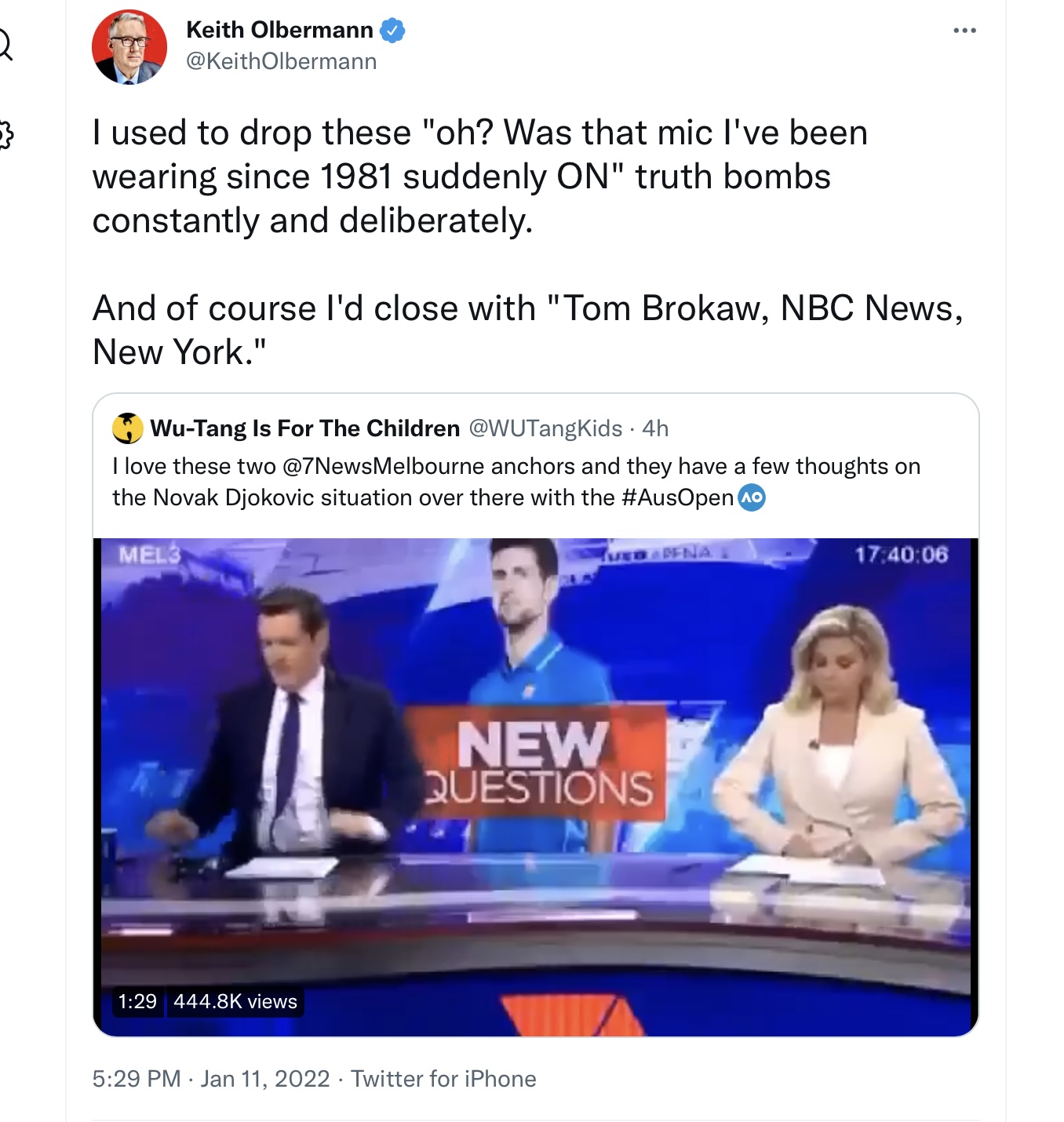Click the AusOpen AO hashtag emoji icon
The height and width of the screenshot is (1122, 1064).
pyautogui.click(x=752, y=497)
